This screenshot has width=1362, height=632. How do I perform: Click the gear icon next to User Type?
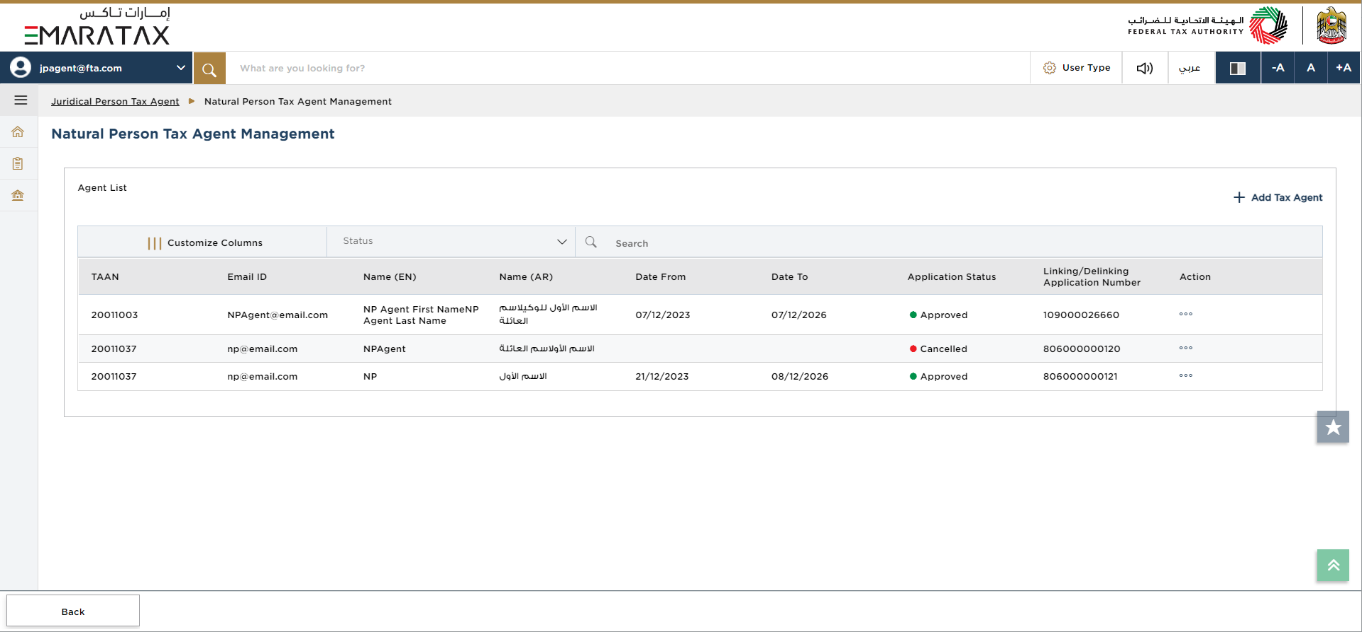pyautogui.click(x=1049, y=68)
